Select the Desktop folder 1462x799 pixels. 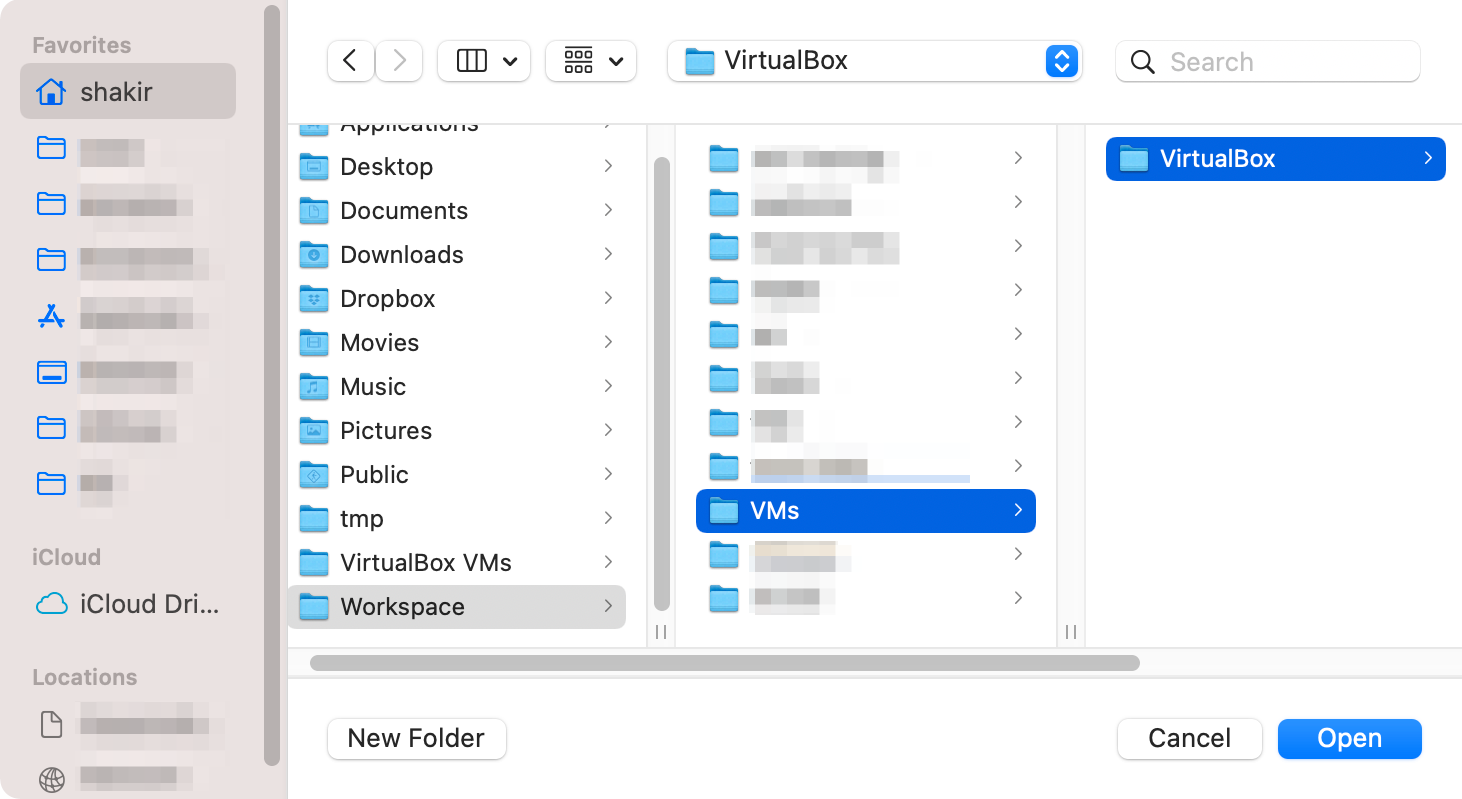click(457, 167)
